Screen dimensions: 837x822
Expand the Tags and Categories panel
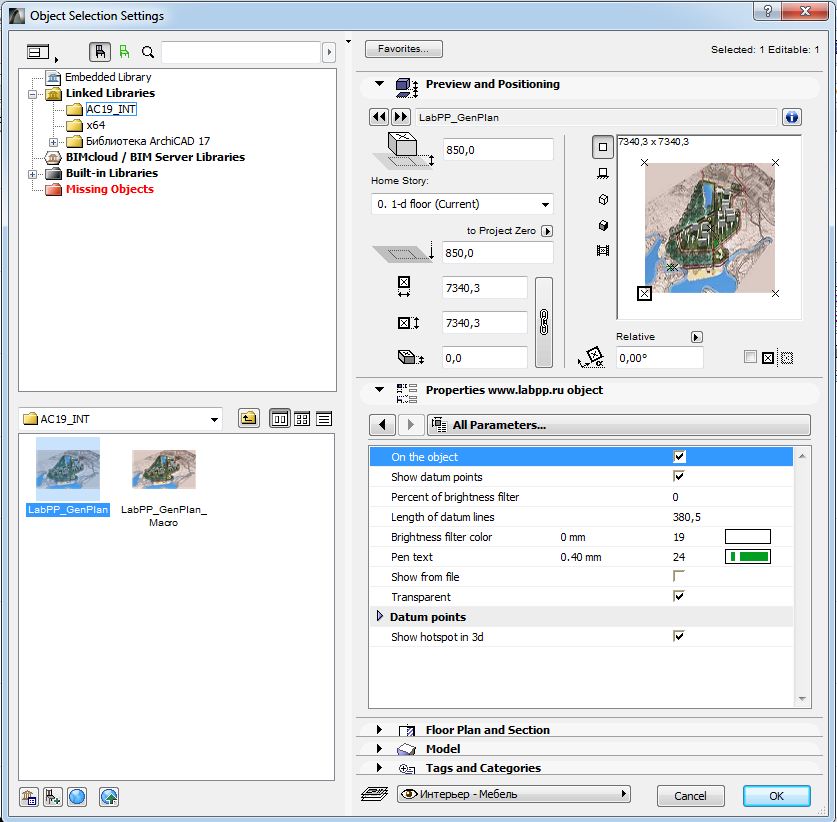(x=380, y=768)
